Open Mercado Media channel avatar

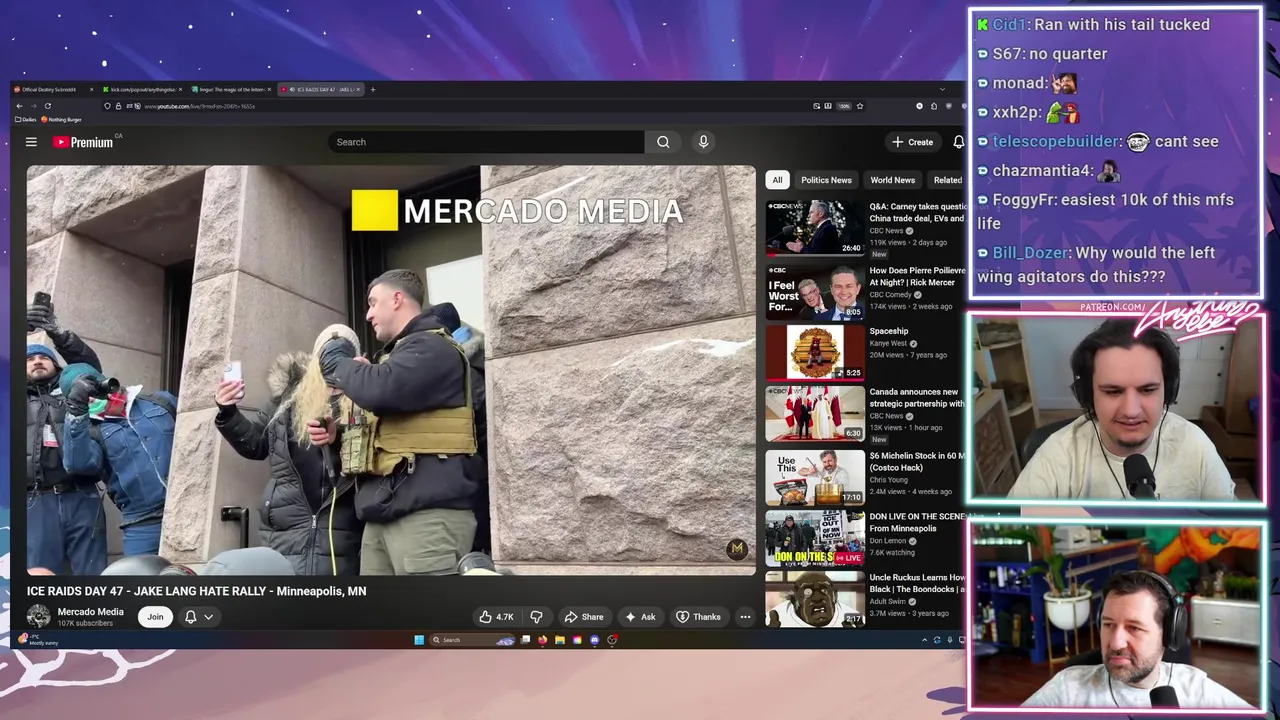[x=38, y=616]
